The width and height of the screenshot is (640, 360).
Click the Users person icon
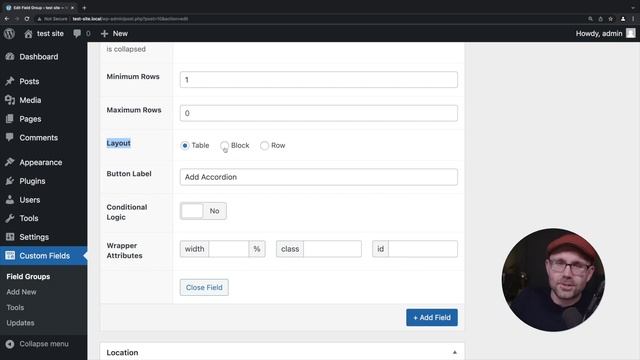click(x=10, y=200)
